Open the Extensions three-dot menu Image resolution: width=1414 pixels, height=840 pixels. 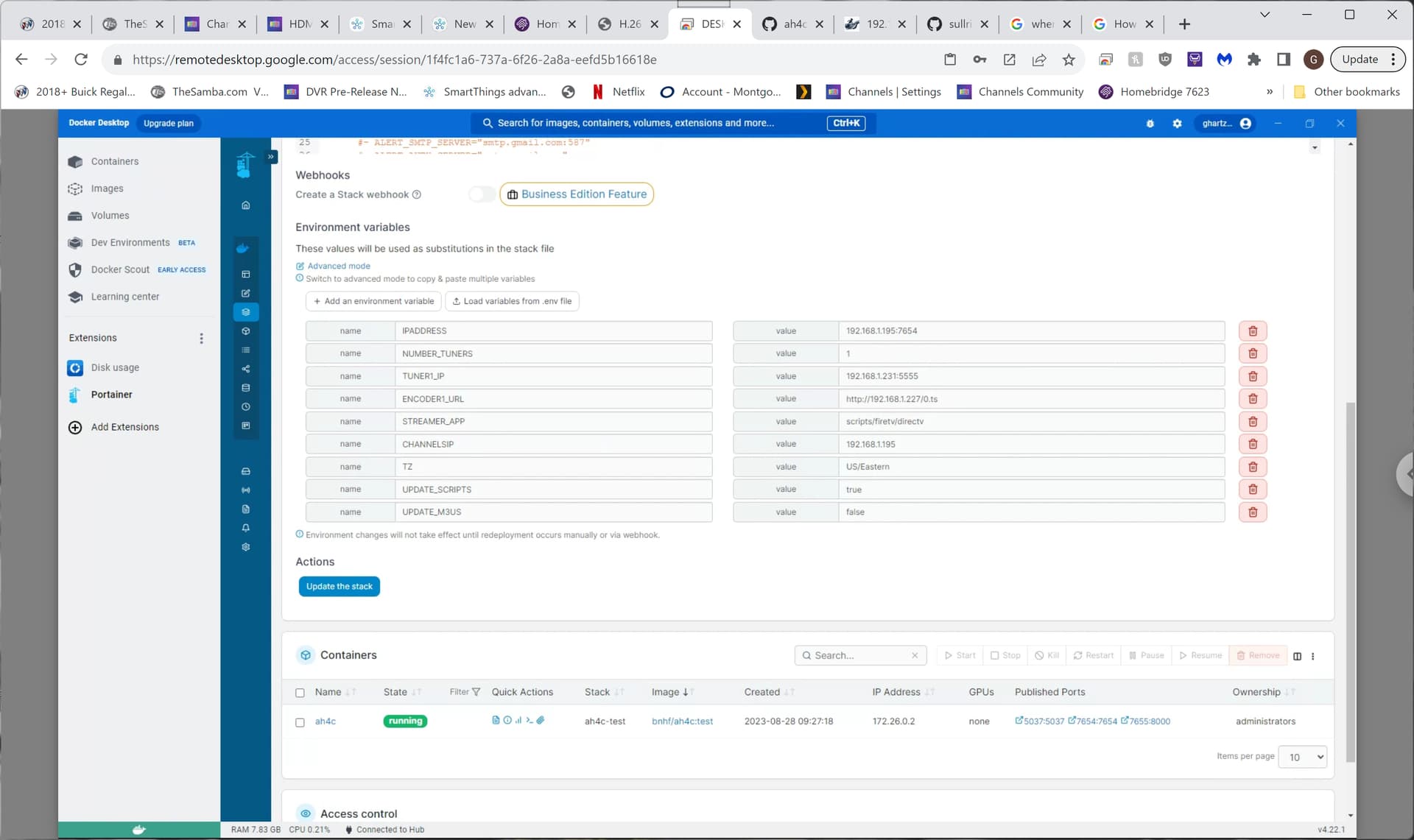coord(201,338)
